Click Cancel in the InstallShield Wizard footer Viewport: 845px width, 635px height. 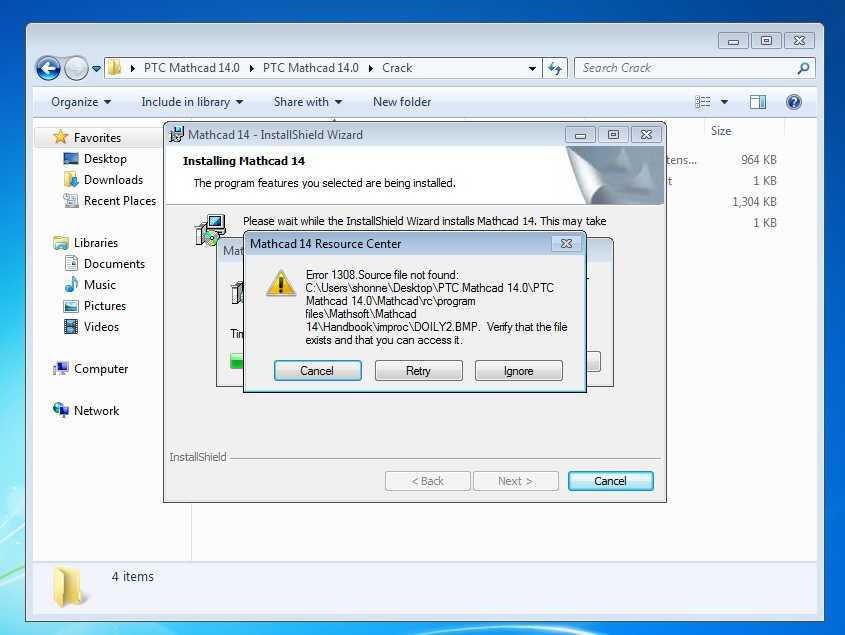pos(611,481)
